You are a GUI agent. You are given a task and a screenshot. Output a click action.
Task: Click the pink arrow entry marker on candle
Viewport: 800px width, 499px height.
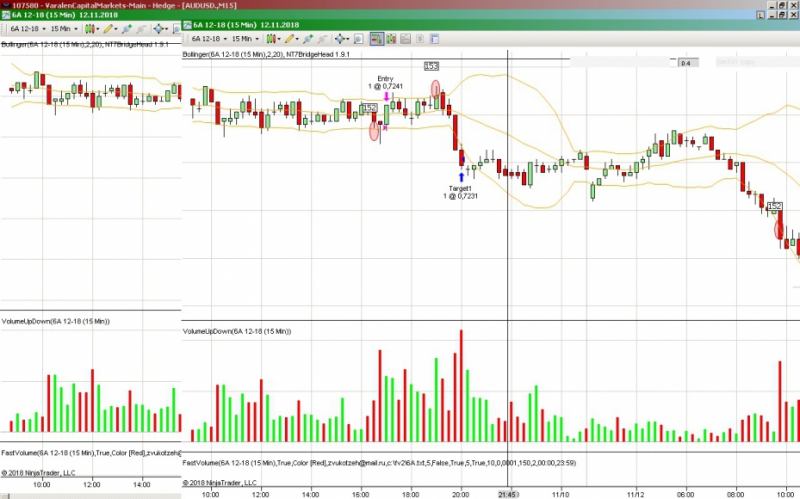coord(387,96)
